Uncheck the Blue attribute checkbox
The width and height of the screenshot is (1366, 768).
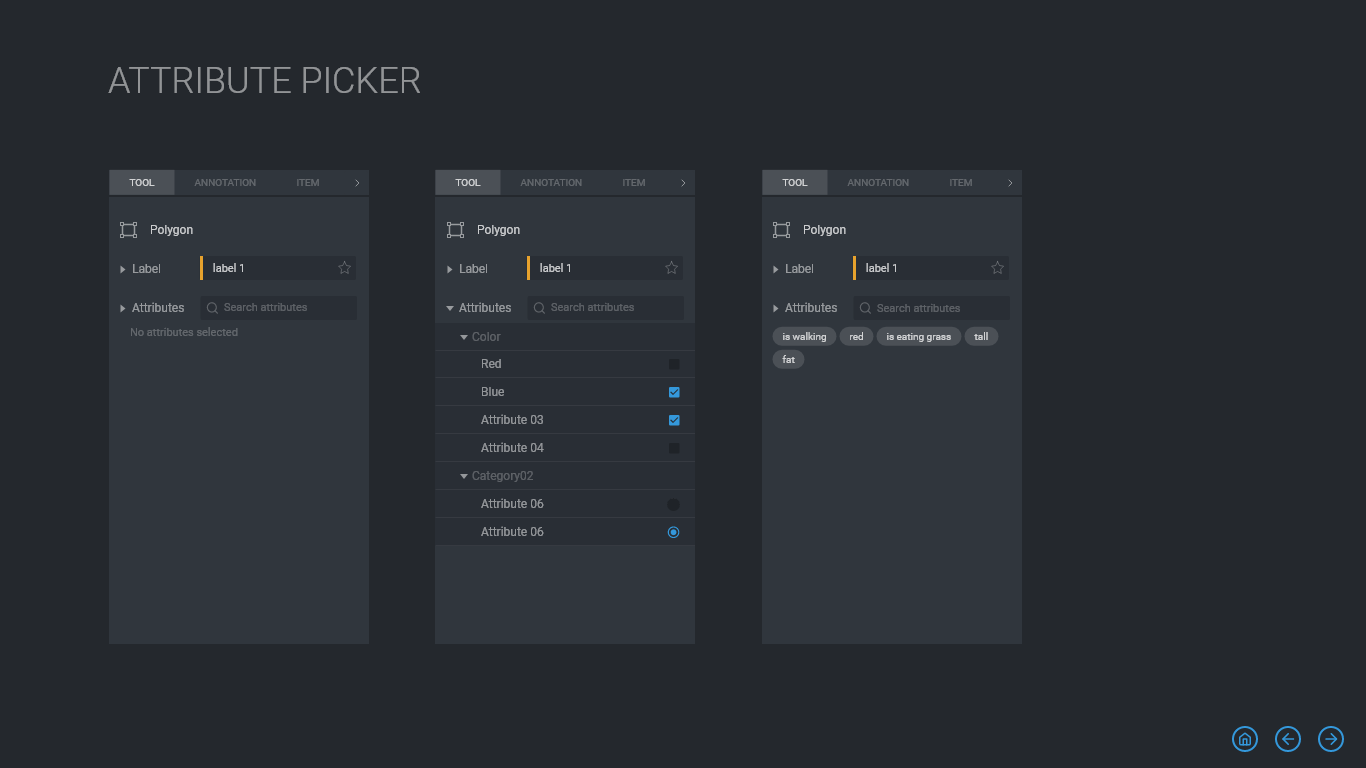674,392
